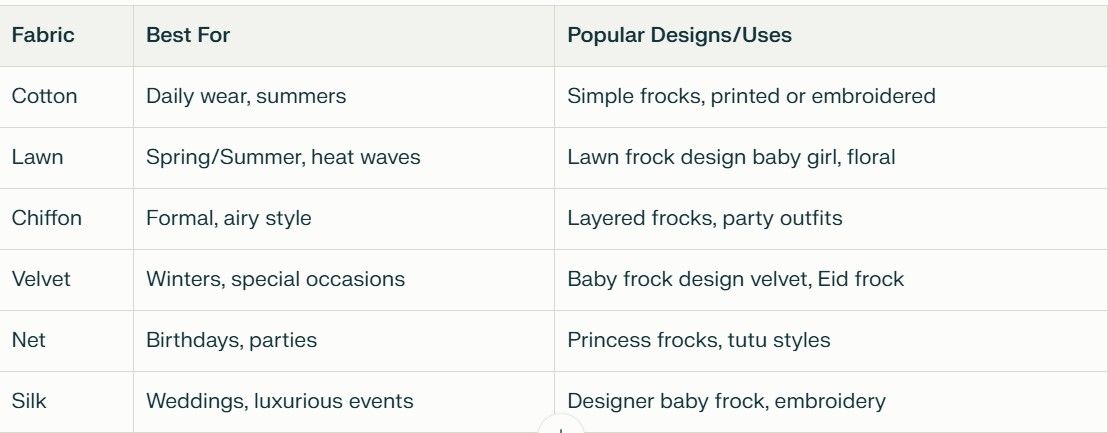Click the "Layered frocks, party outfits" cell

point(705,219)
